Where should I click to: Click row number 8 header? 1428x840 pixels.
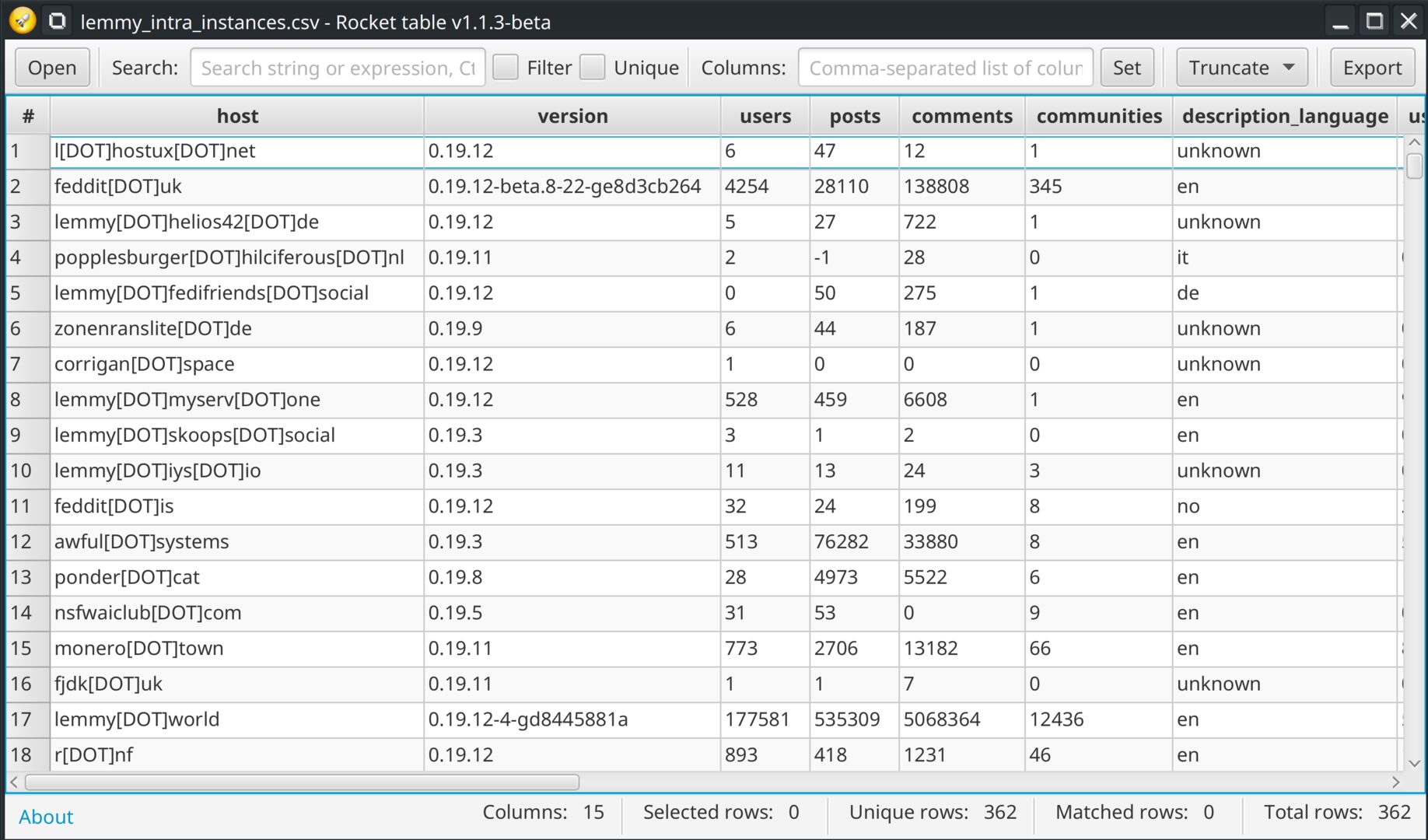point(28,400)
